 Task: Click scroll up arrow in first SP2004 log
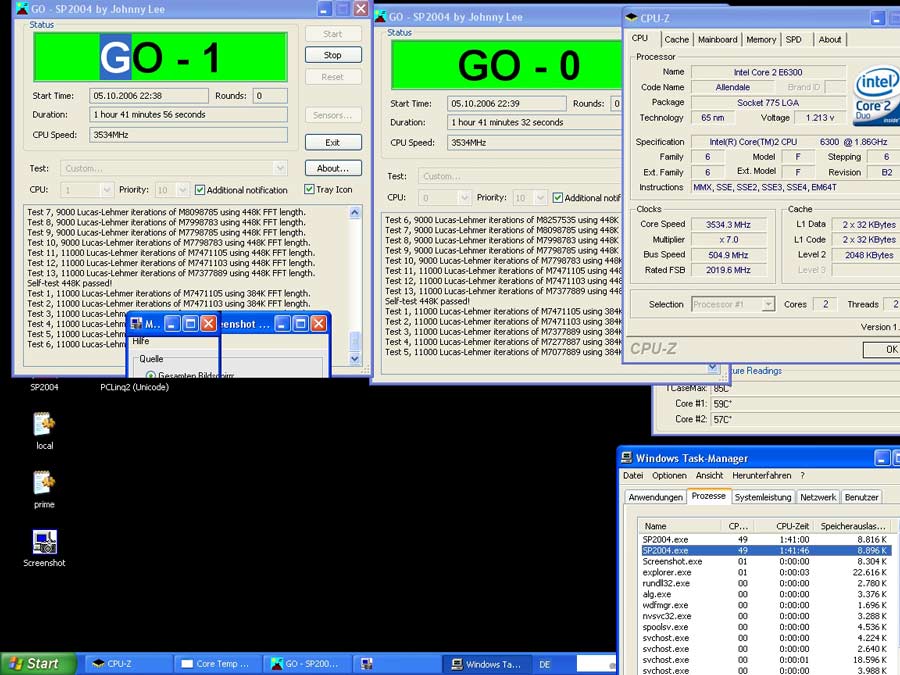(x=355, y=212)
